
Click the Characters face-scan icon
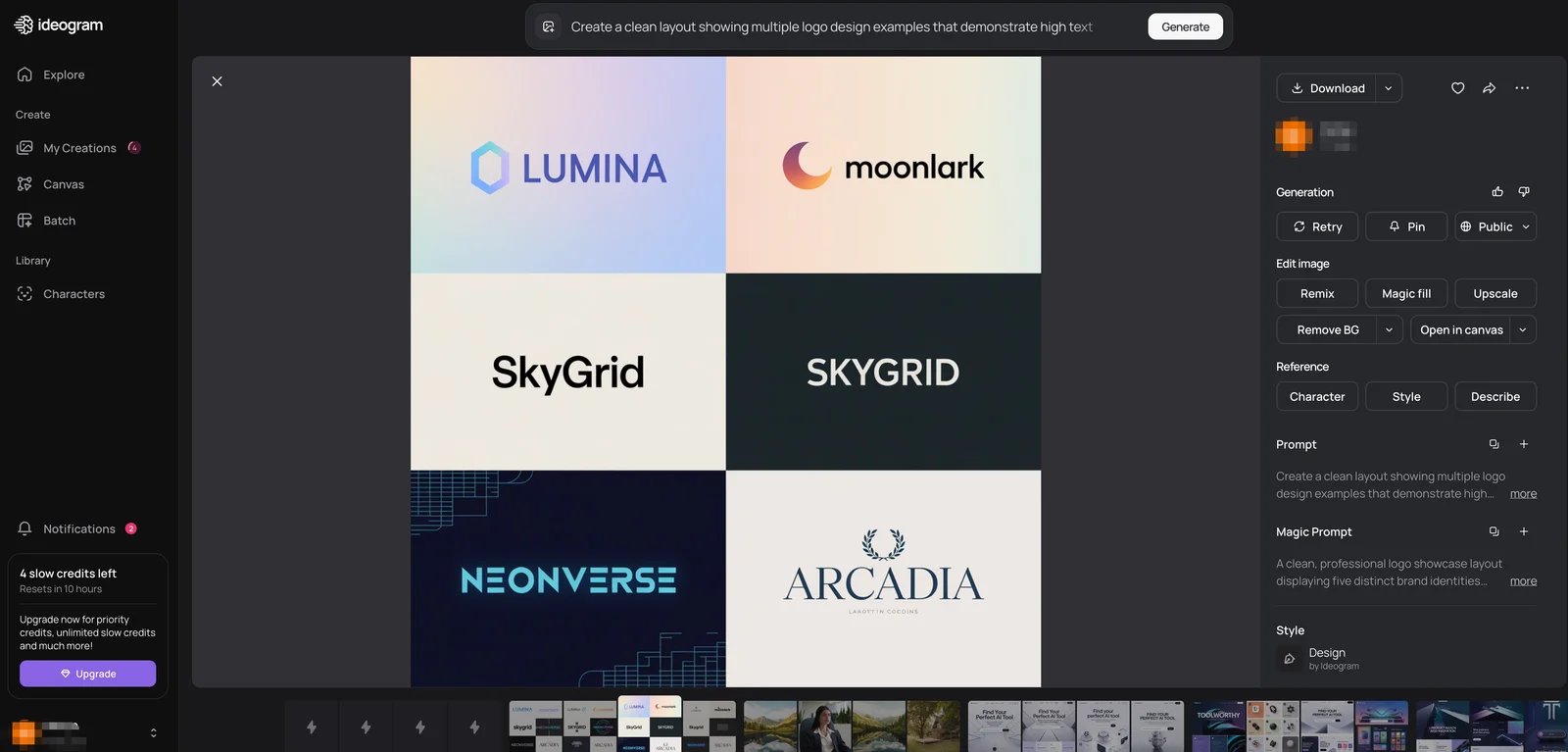[24, 294]
